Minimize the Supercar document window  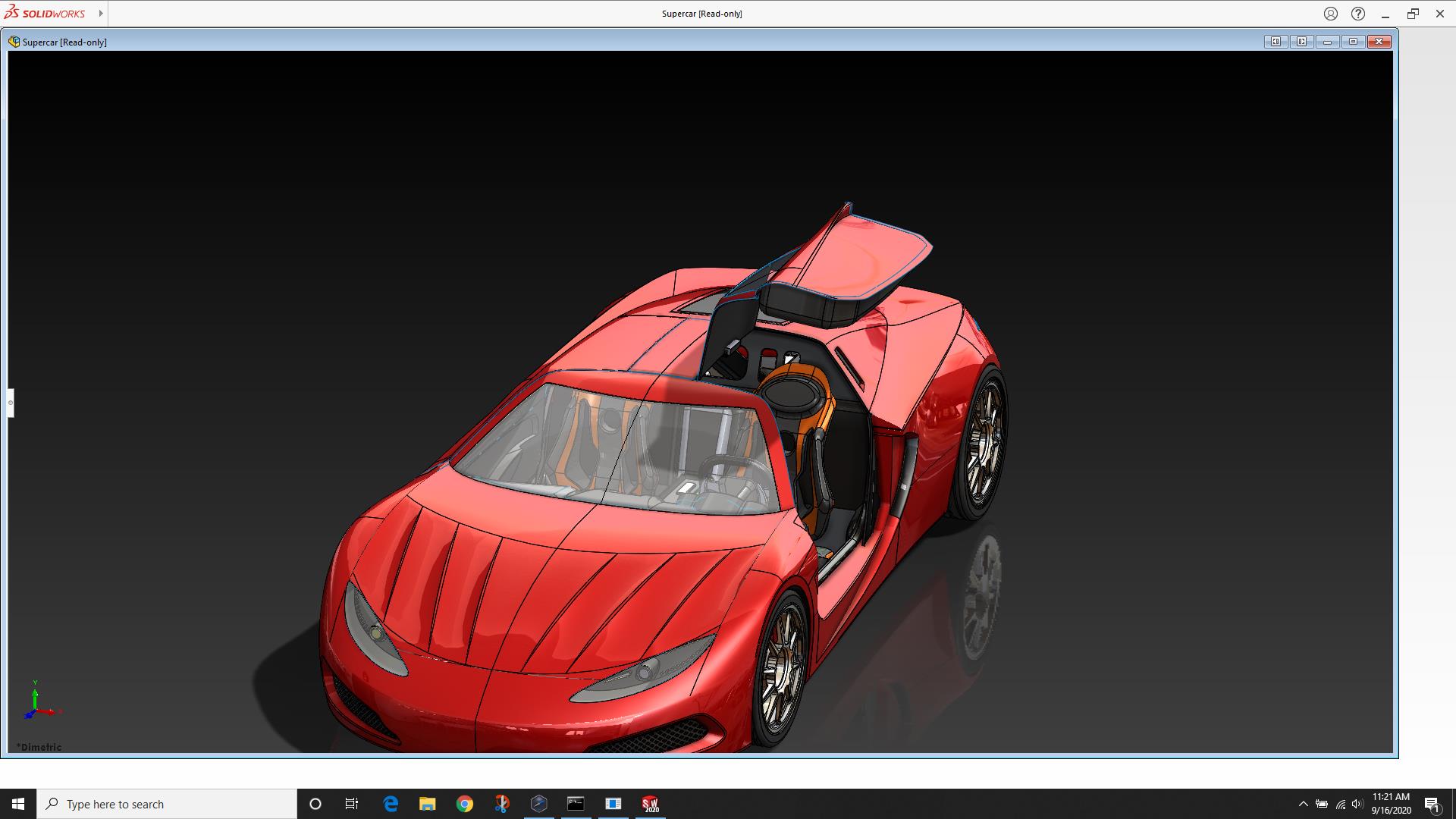click(x=1327, y=42)
